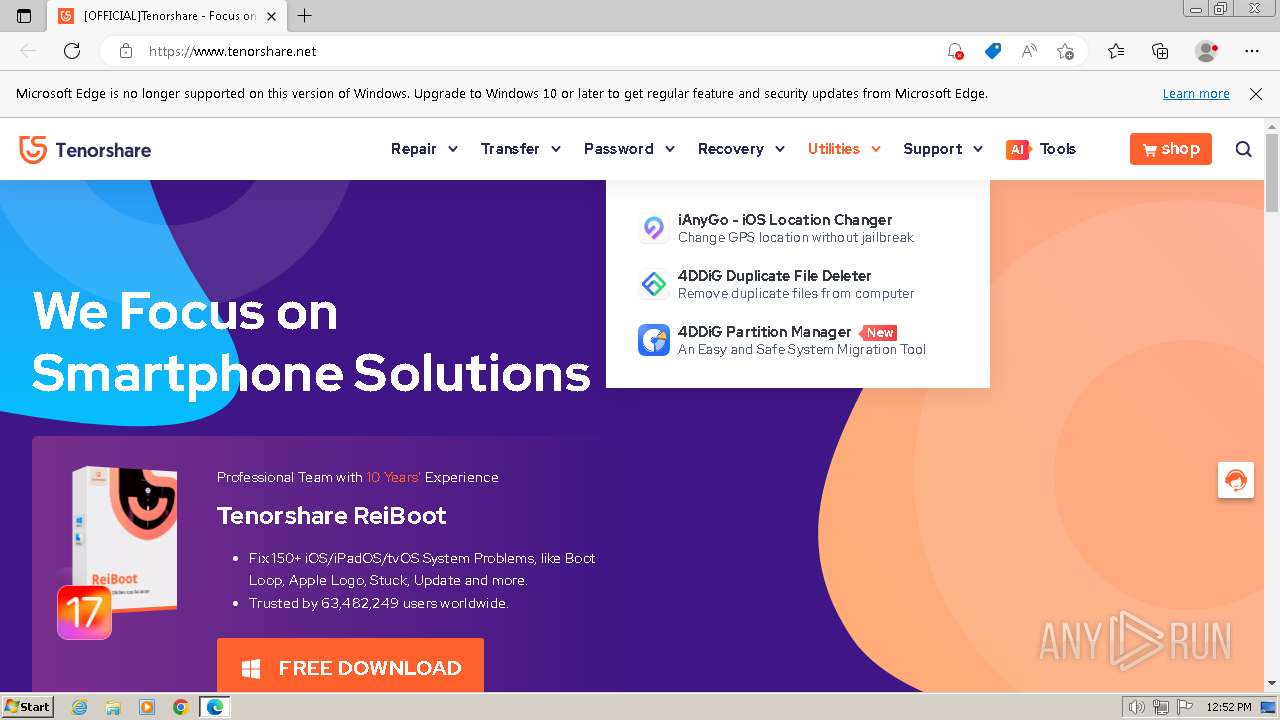Viewport: 1280px width, 720px height.
Task: Add this page to favorites
Action: point(1065,51)
